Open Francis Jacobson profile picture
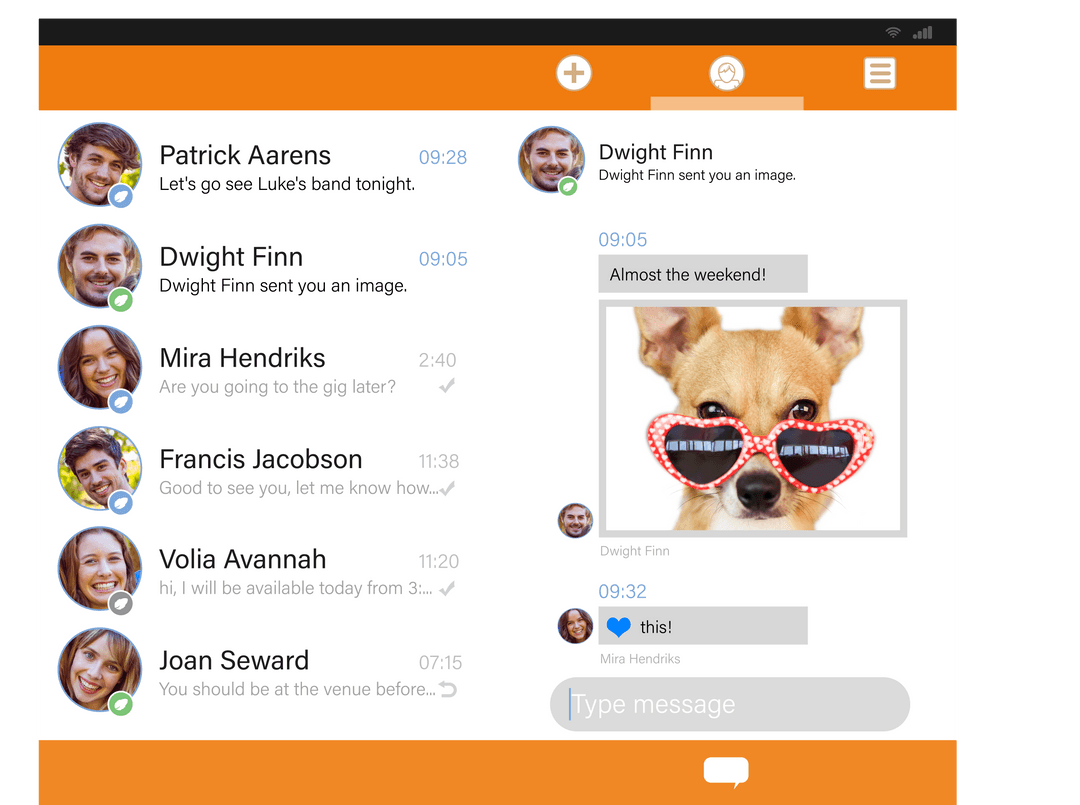 (x=100, y=468)
